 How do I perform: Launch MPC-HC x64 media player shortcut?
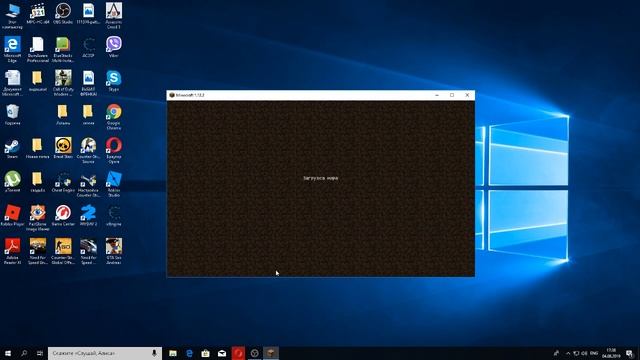38,14
